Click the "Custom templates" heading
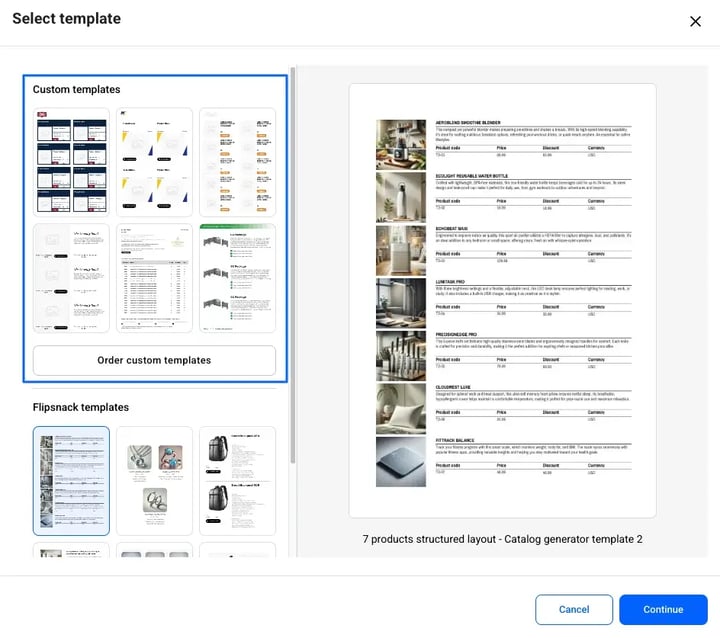The height and width of the screenshot is (638, 720). pyautogui.click(x=76, y=89)
